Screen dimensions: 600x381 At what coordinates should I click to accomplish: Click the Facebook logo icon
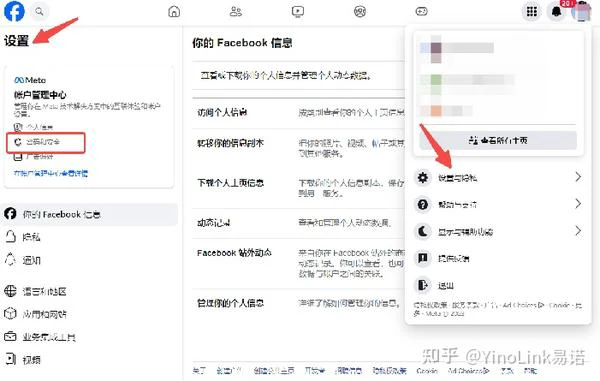pos(14,11)
